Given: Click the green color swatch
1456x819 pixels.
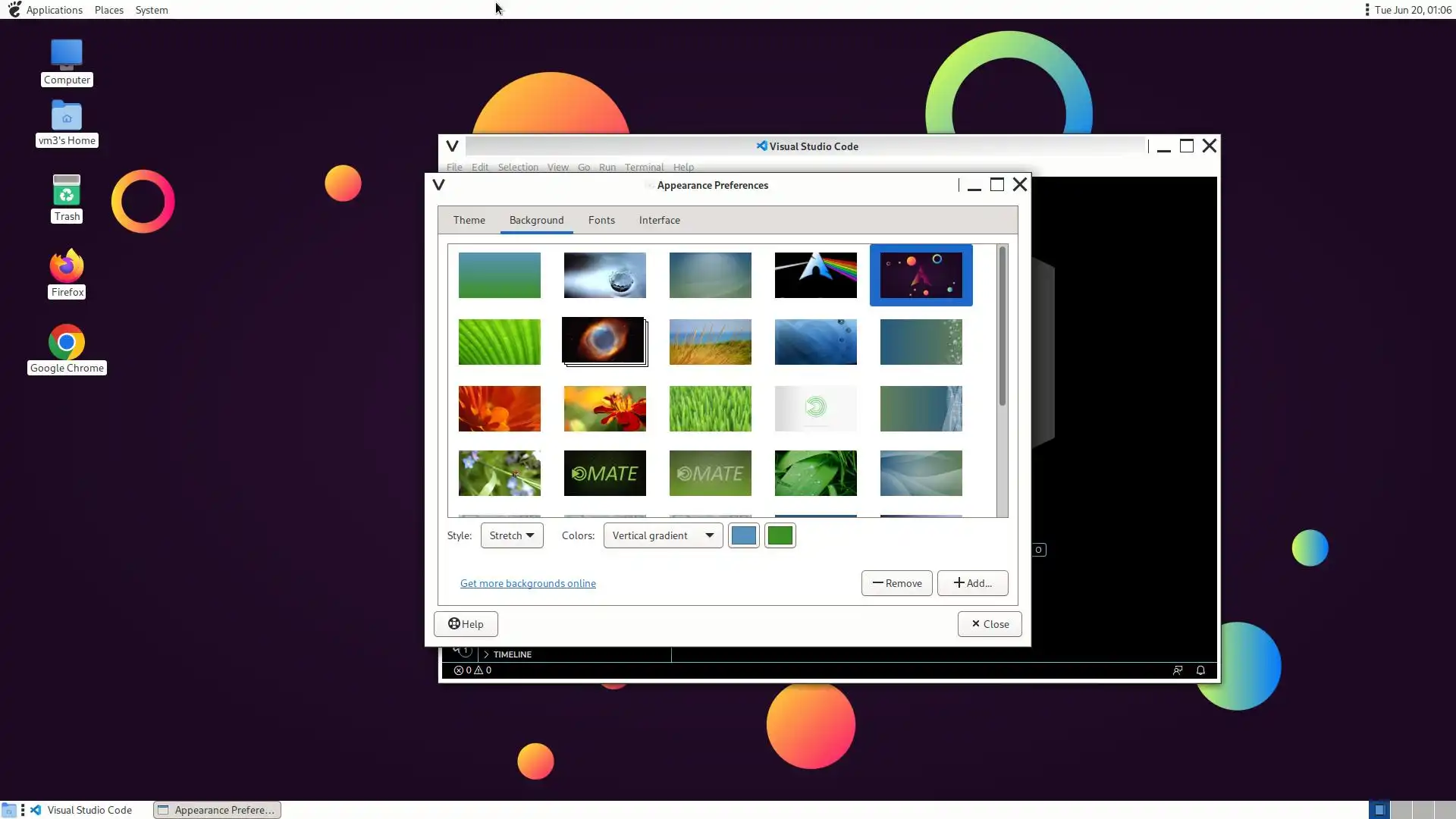Looking at the screenshot, I should [780, 535].
